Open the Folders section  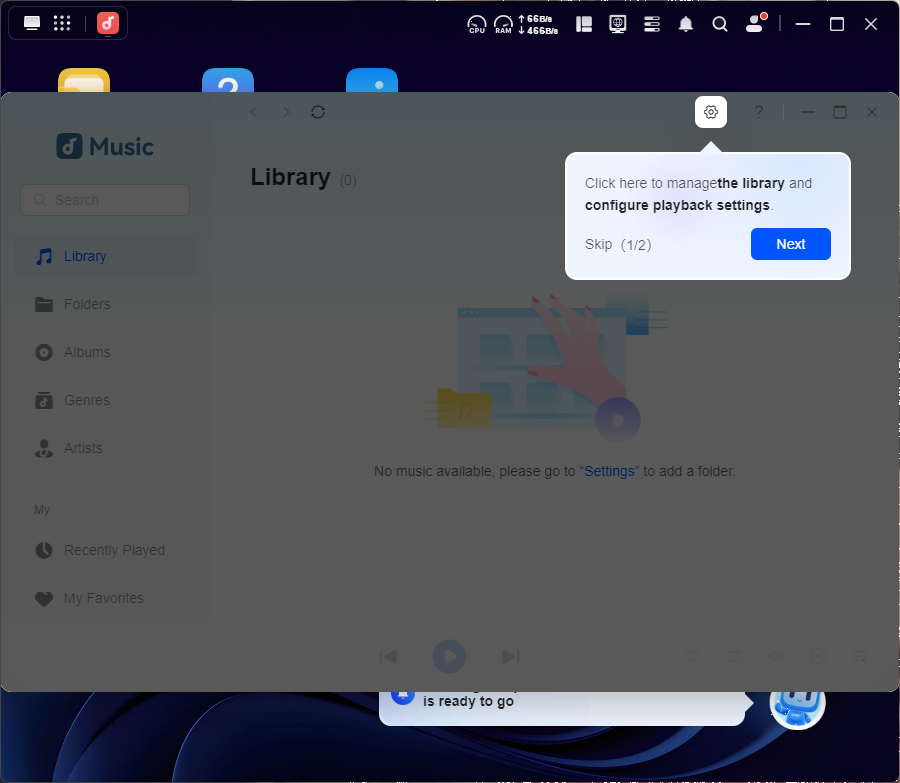(x=87, y=304)
